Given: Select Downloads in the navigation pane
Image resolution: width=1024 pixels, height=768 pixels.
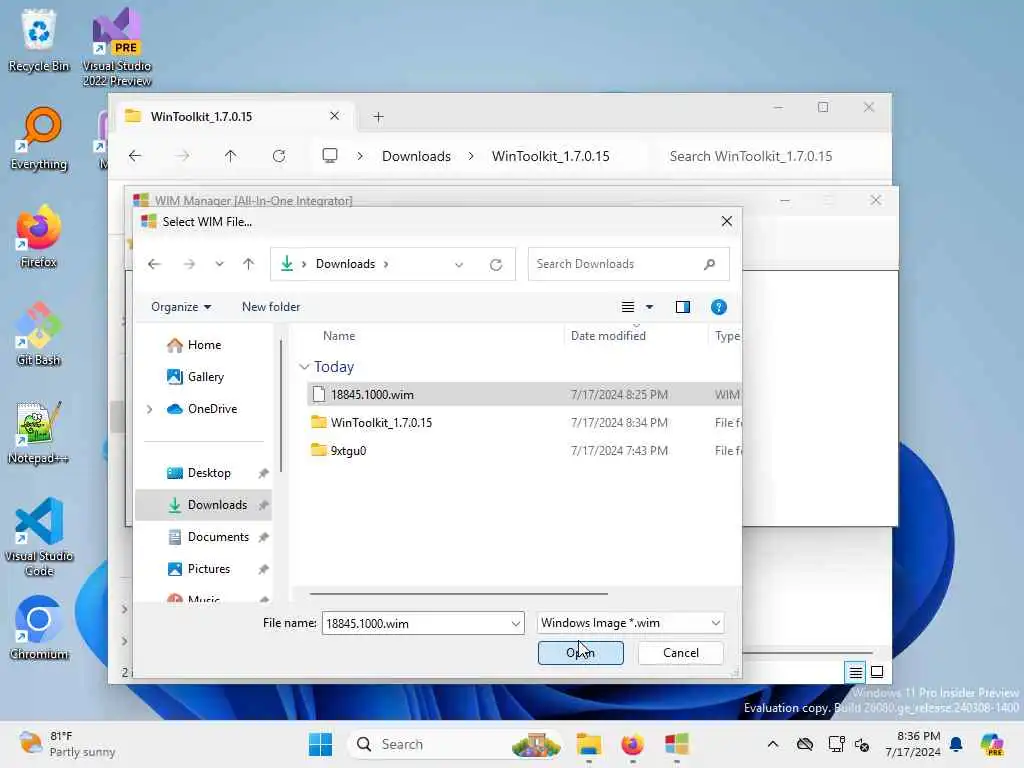Looking at the screenshot, I should tap(203, 505).
